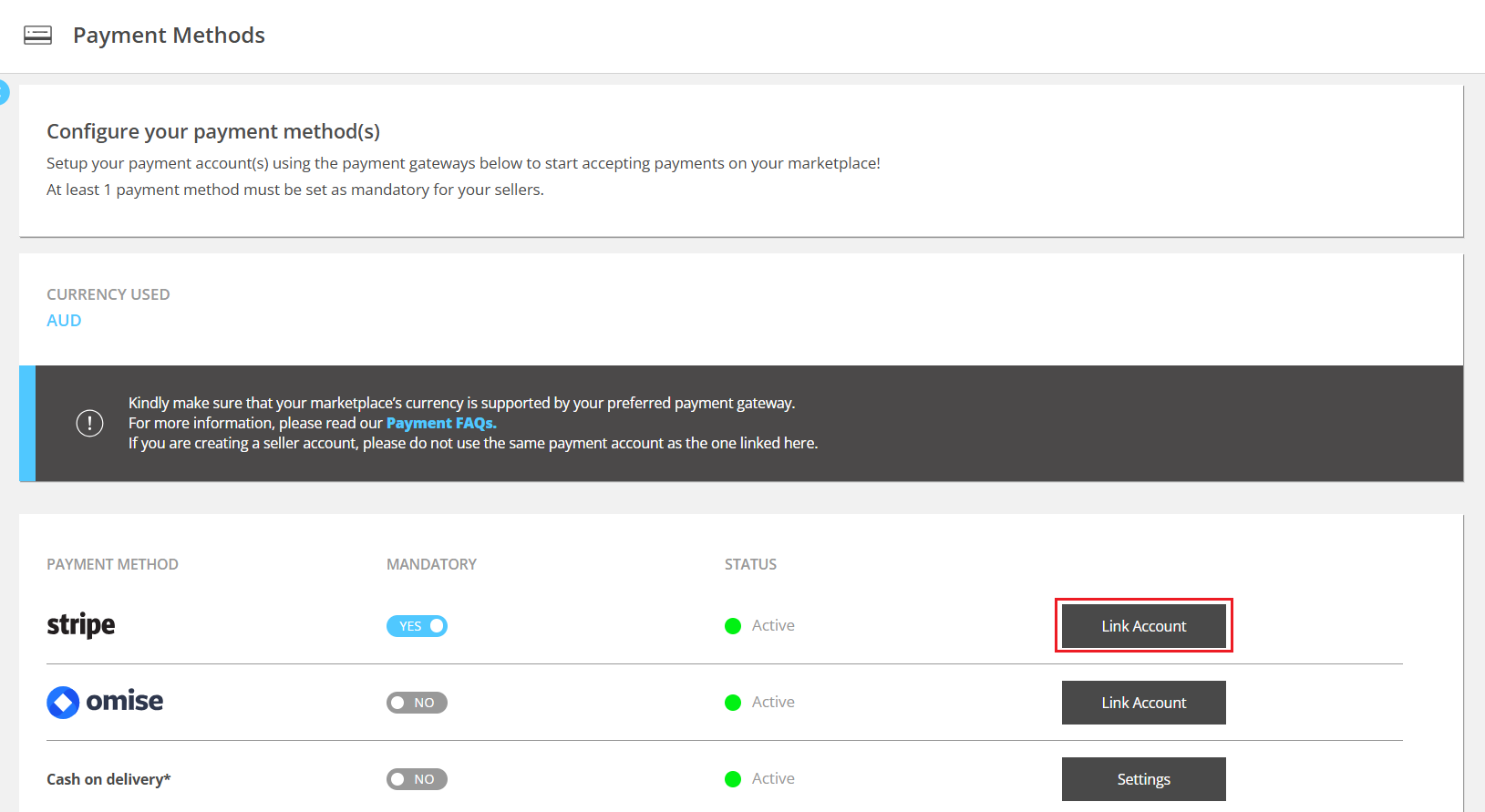Open Settings for Cash on delivery
Viewport: 1485px width, 812px height.
click(1143, 779)
